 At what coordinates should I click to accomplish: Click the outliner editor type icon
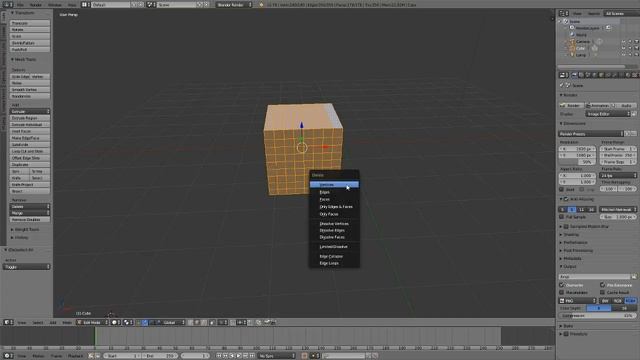(x=564, y=13)
